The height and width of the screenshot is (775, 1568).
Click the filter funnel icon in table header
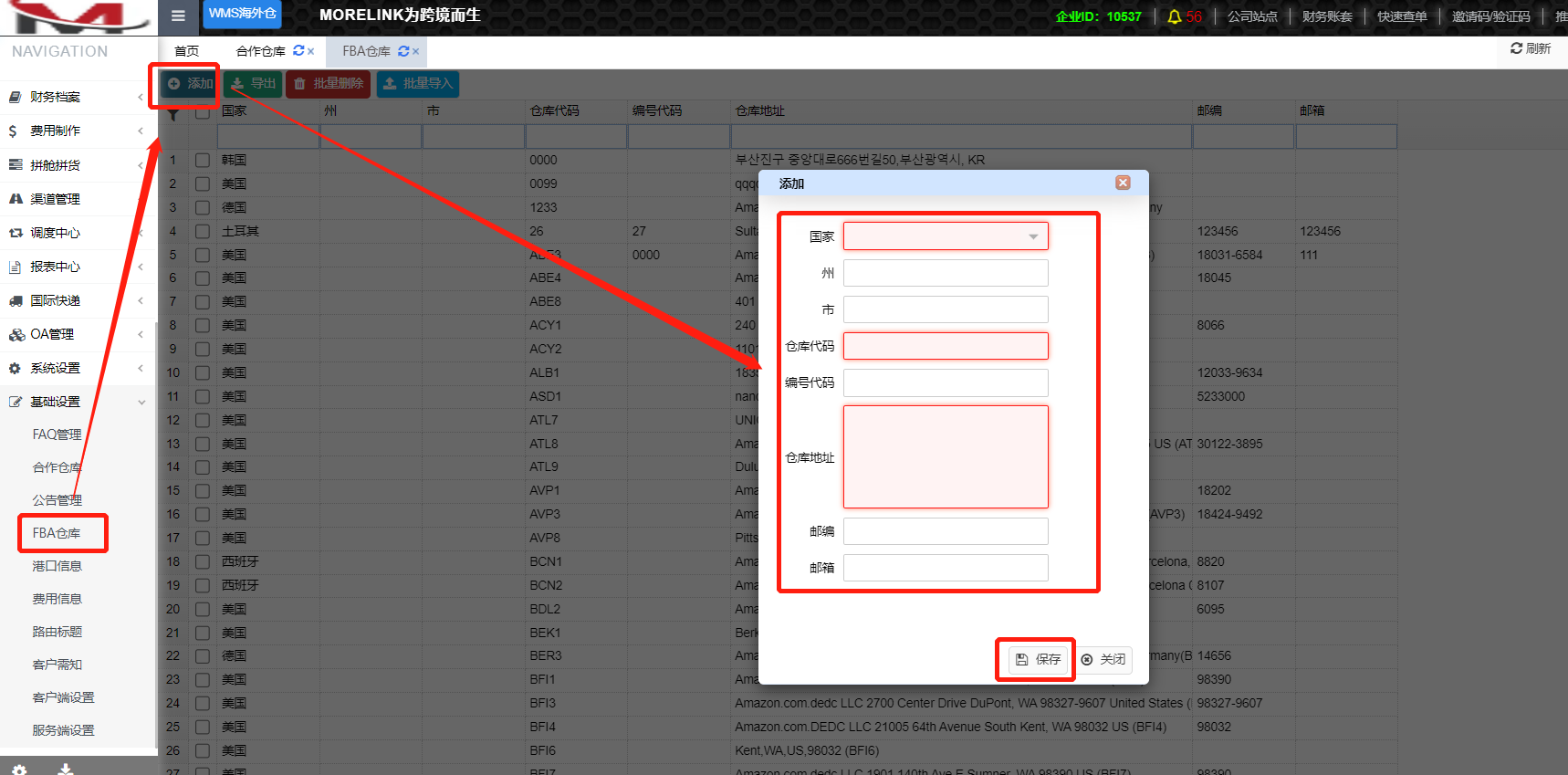click(x=172, y=114)
